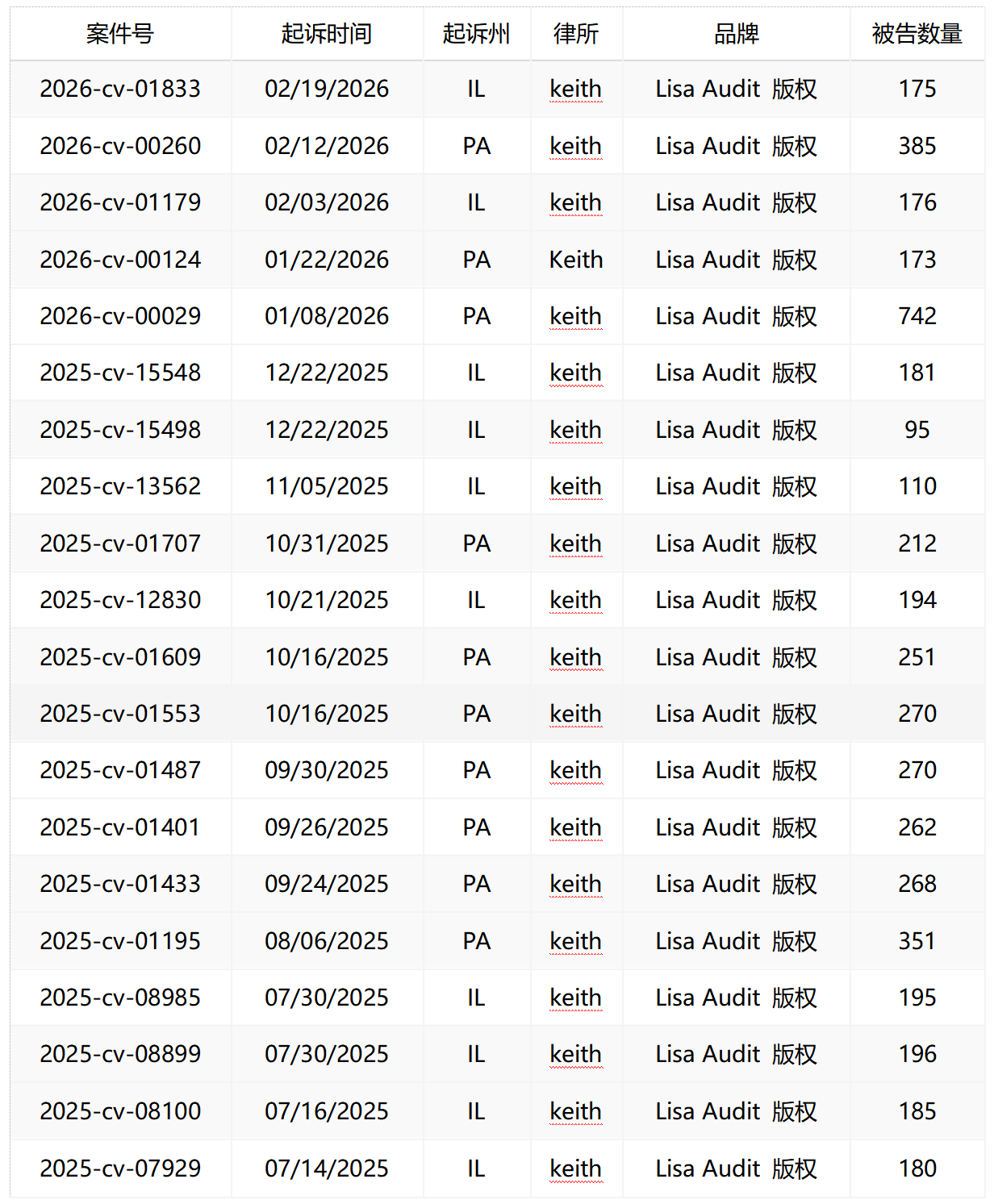The image size is (994, 1204).
Task: Select the 律所 header cell
Action: point(576,34)
